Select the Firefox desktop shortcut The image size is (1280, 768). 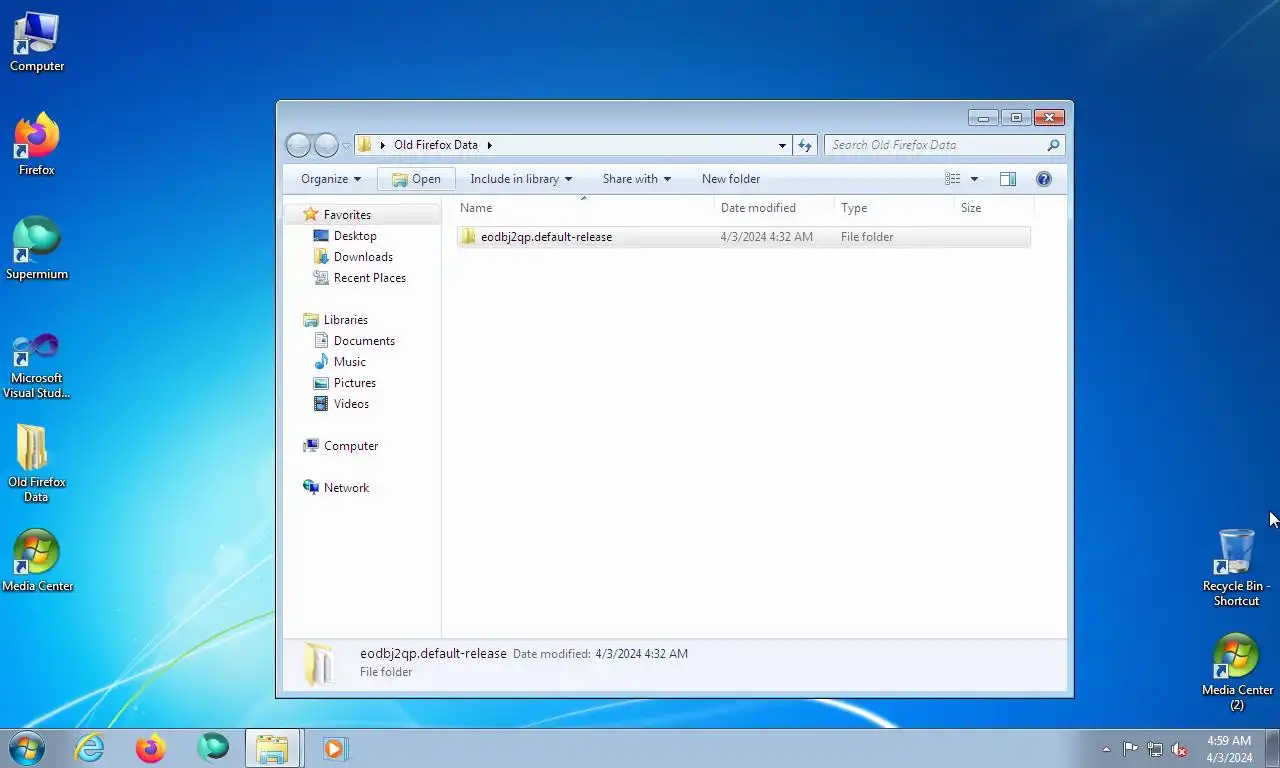point(37,145)
